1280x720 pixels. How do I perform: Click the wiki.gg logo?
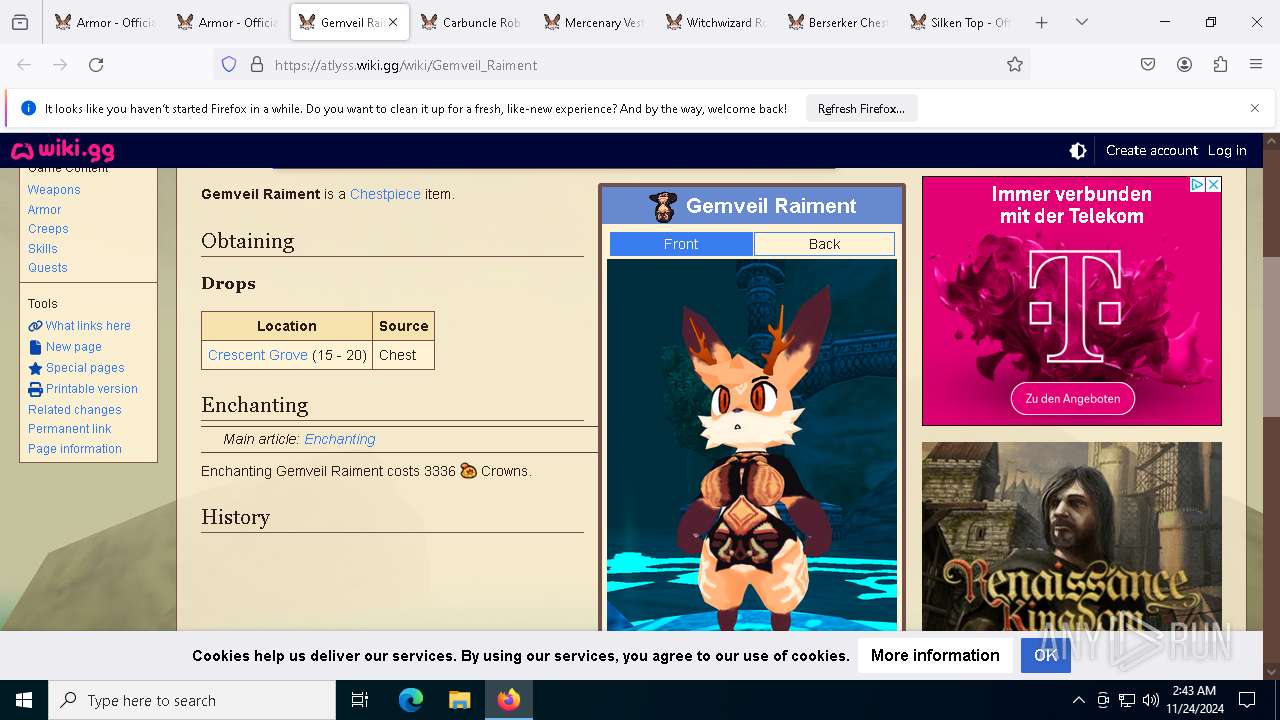click(x=62, y=151)
